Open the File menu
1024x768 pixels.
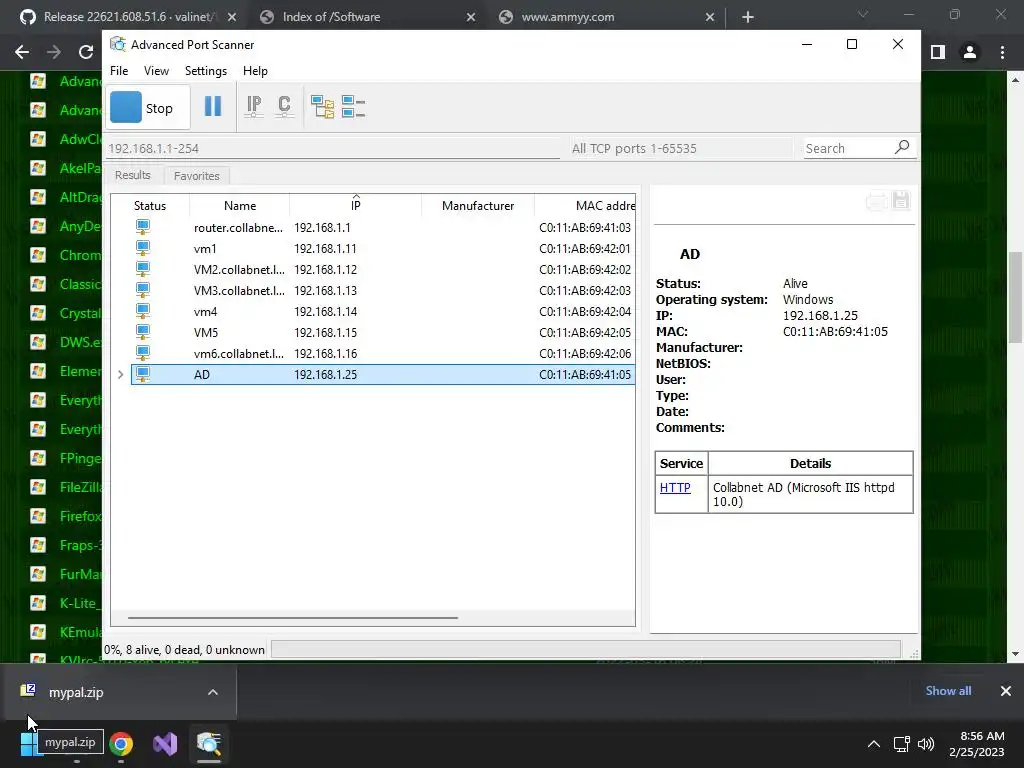tap(119, 71)
